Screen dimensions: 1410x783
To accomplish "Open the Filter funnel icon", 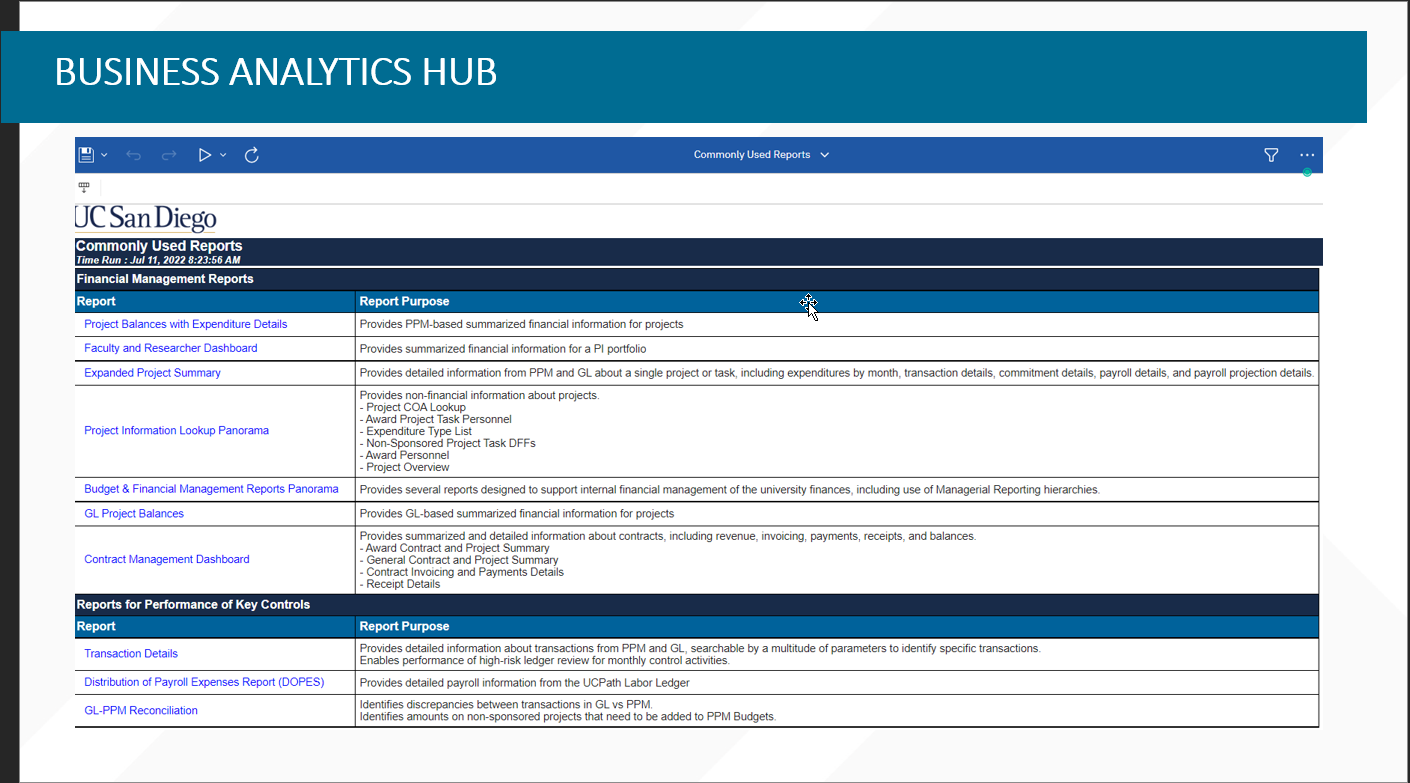I will tap(1271, 155).
